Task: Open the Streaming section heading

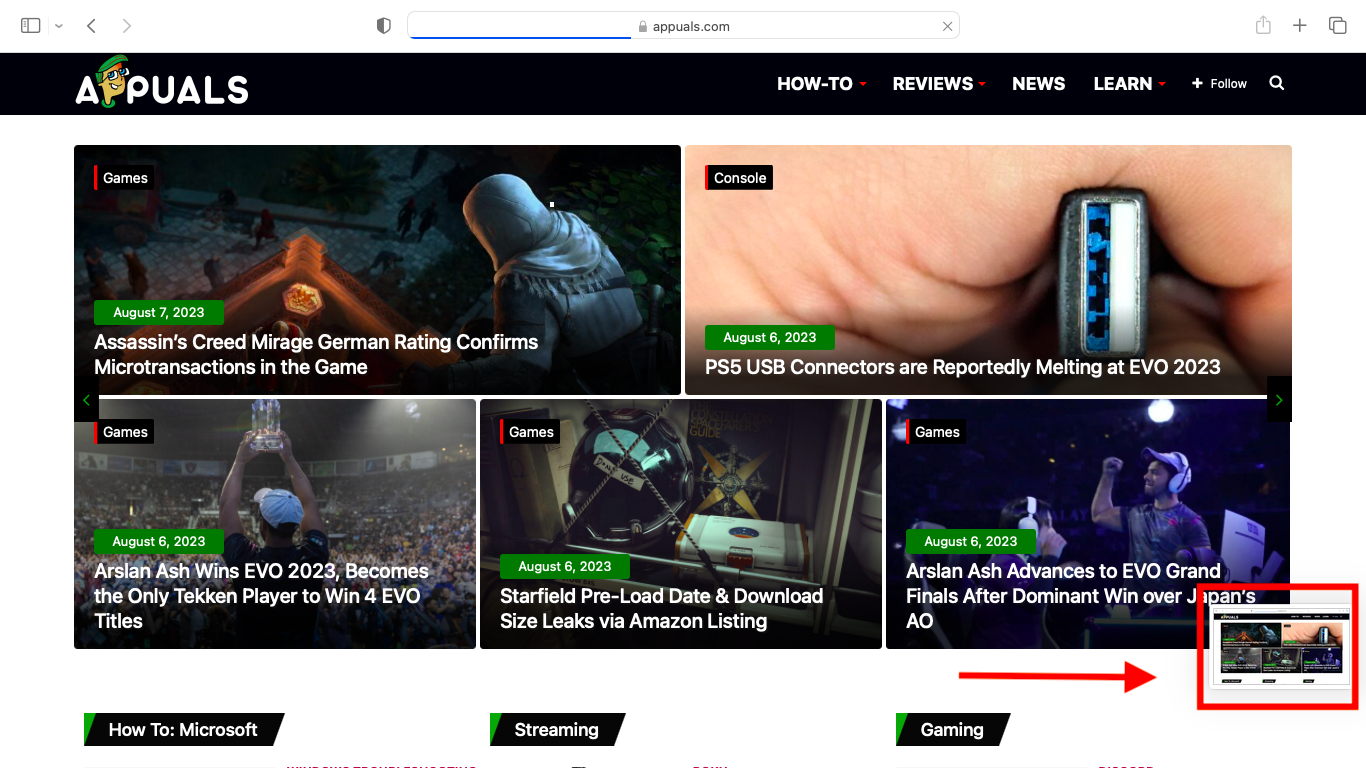Action: point(557,730)
